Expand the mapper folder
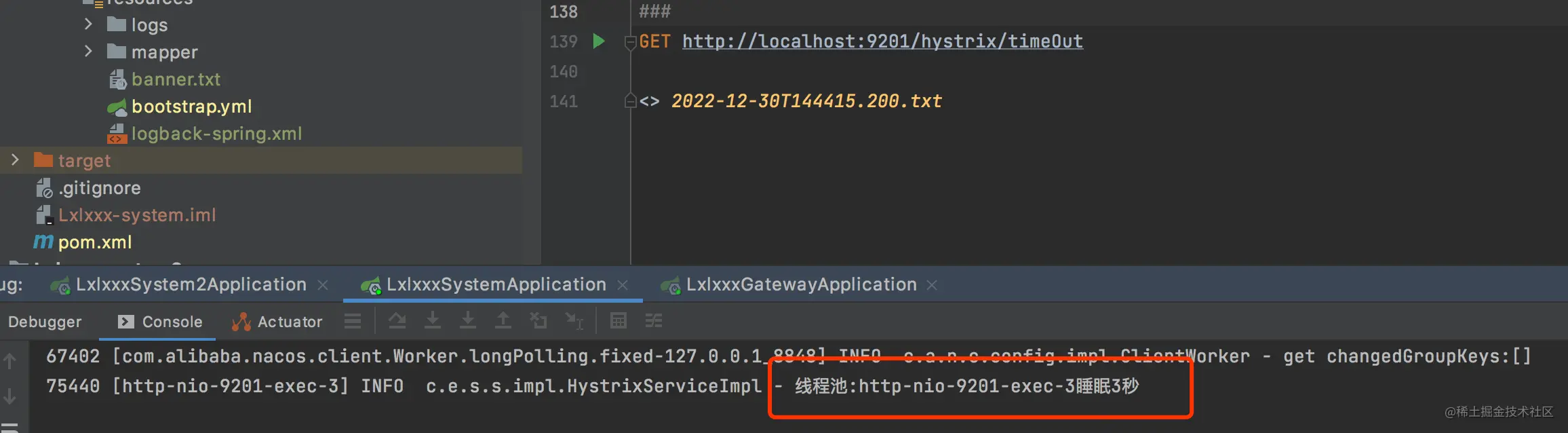Viewport: 1568px width, 433px height. click(x=88, y=52)
